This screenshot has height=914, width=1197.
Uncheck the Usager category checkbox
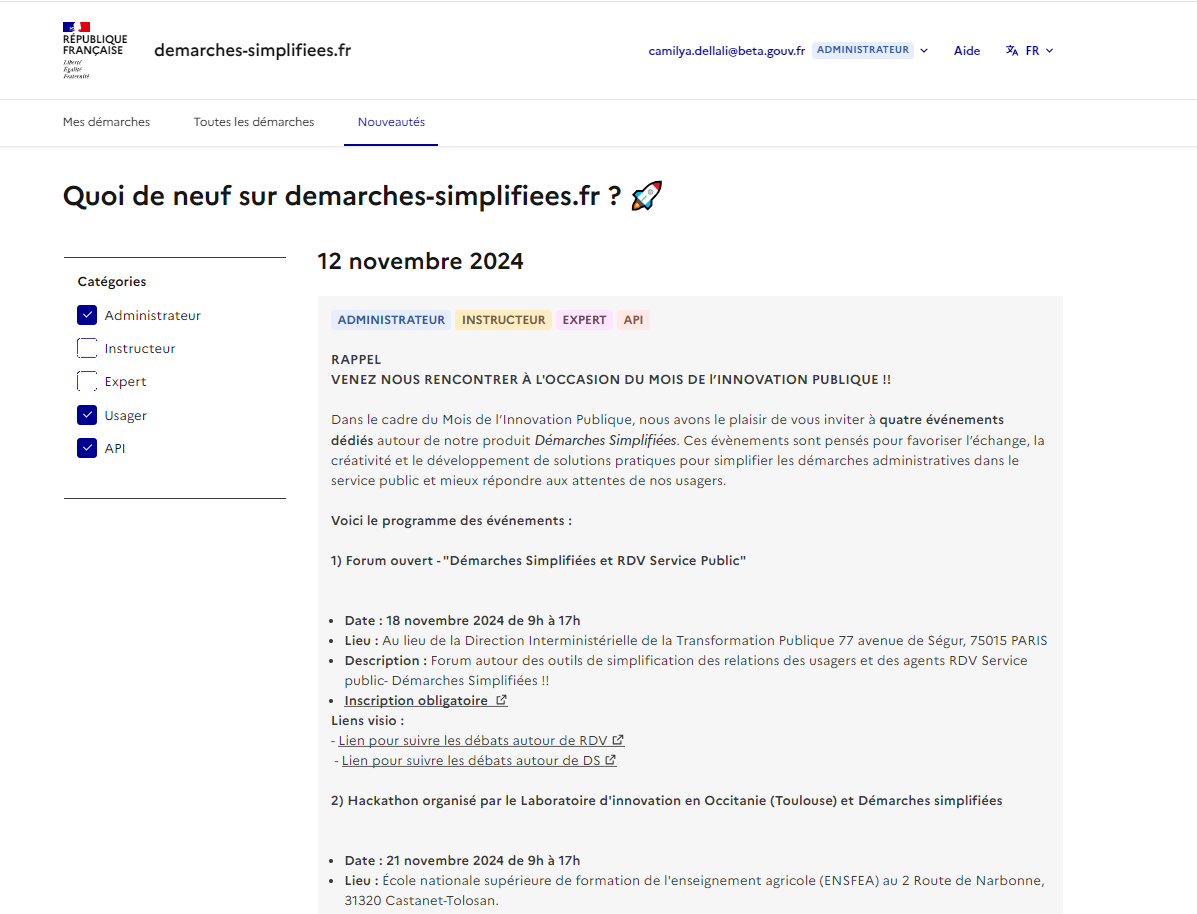[87, 415]
